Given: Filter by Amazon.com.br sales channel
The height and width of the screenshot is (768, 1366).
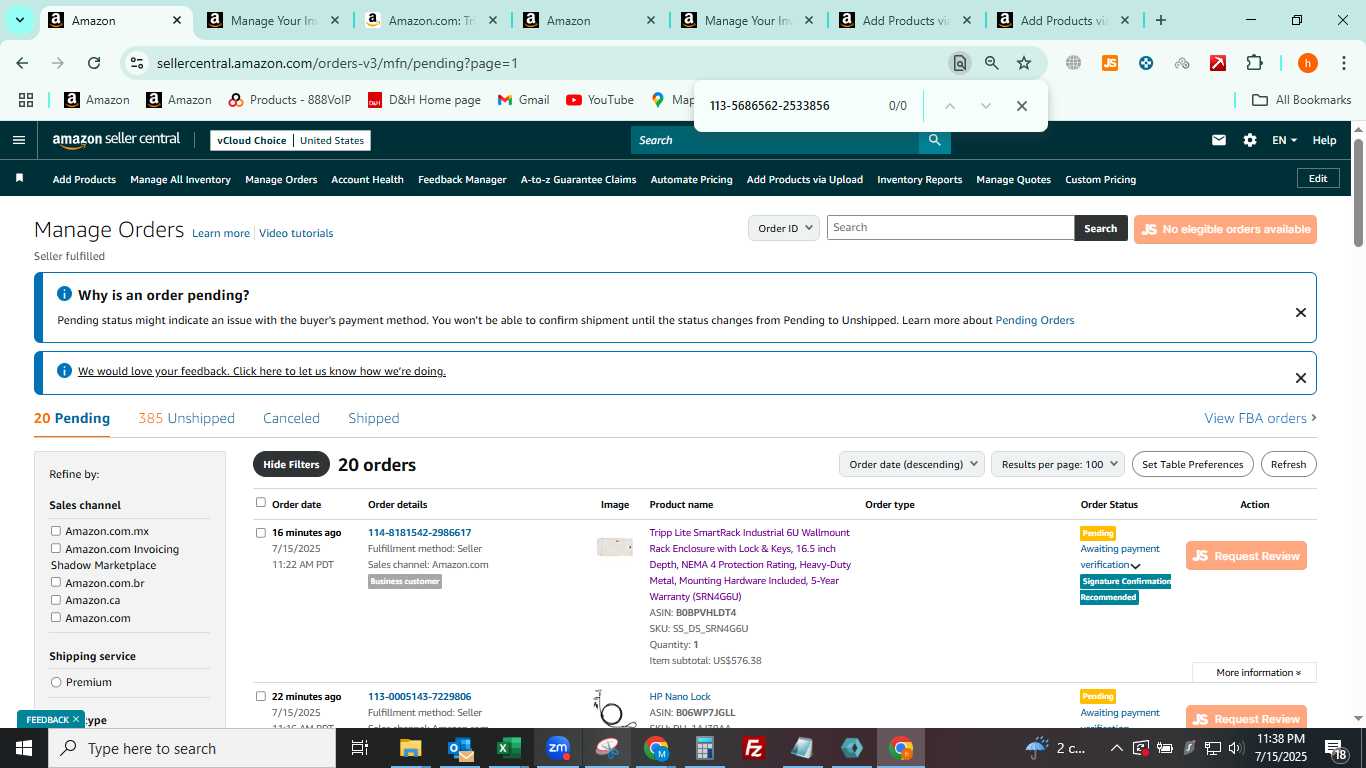Looking at the screenshot, I should [x=56, y=582].
